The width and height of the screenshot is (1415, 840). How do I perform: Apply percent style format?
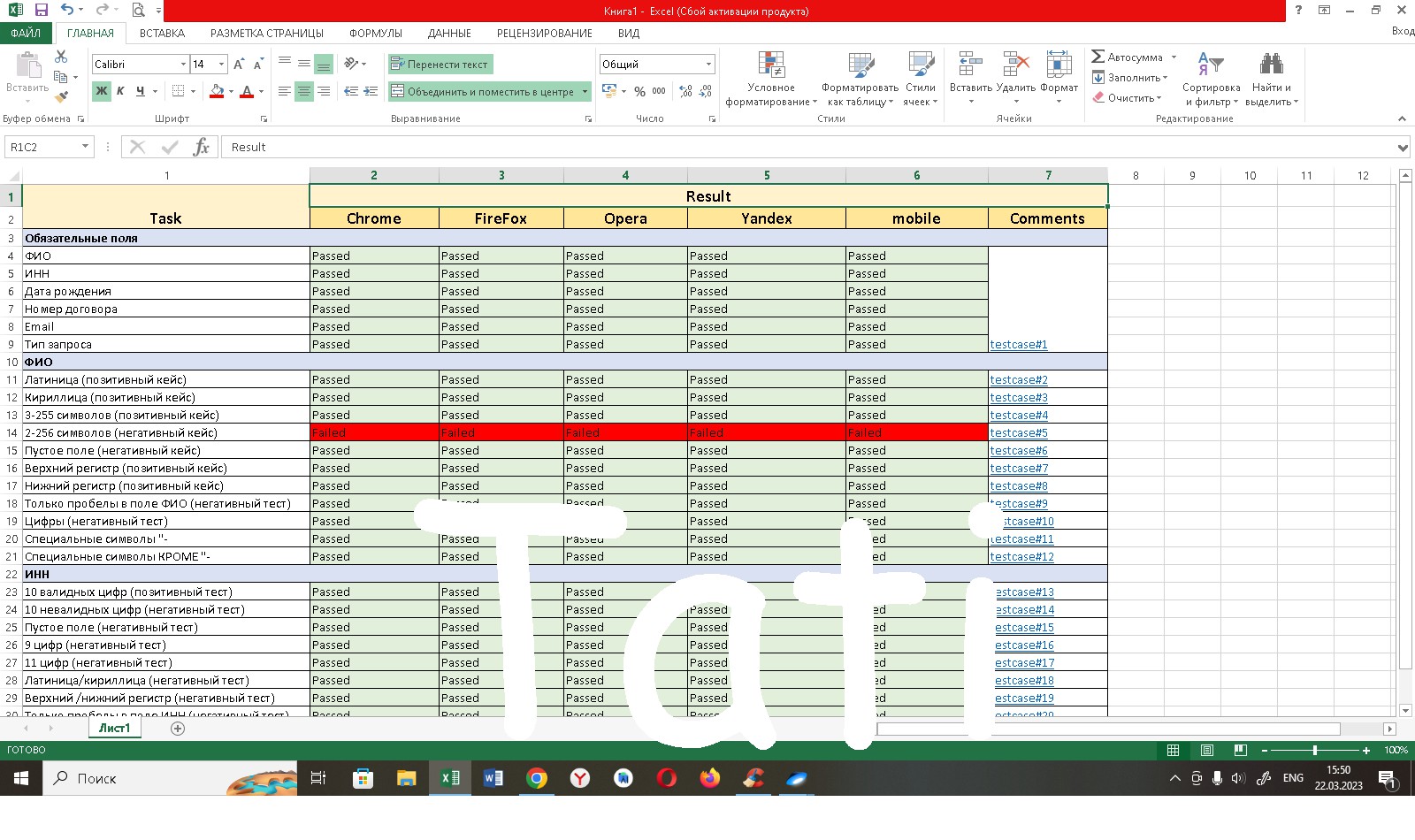tap(639, 91)
